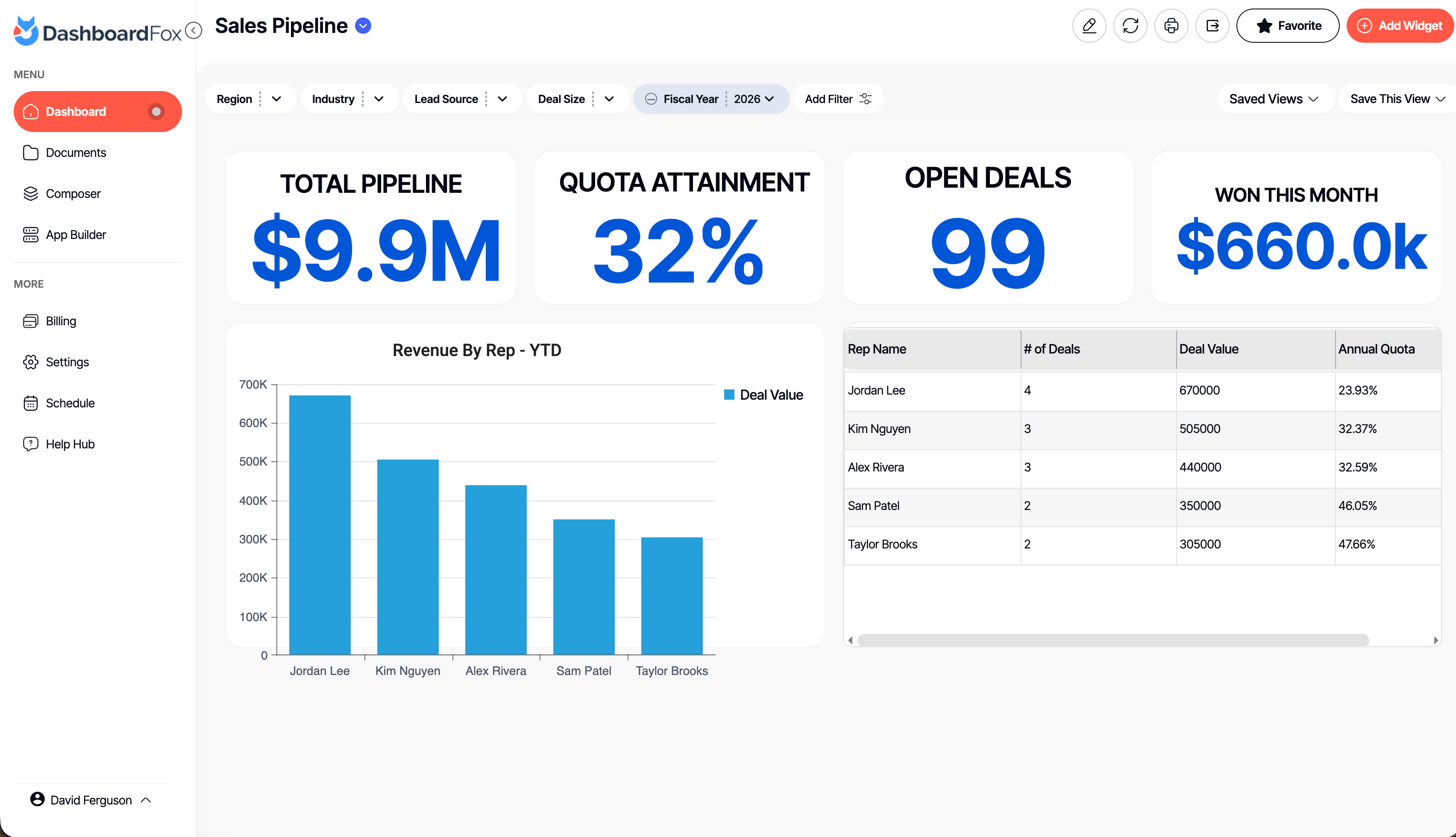Click the Sam Patel bar
The width and height of the screenshot is (1456, 837).
[584, 587]
